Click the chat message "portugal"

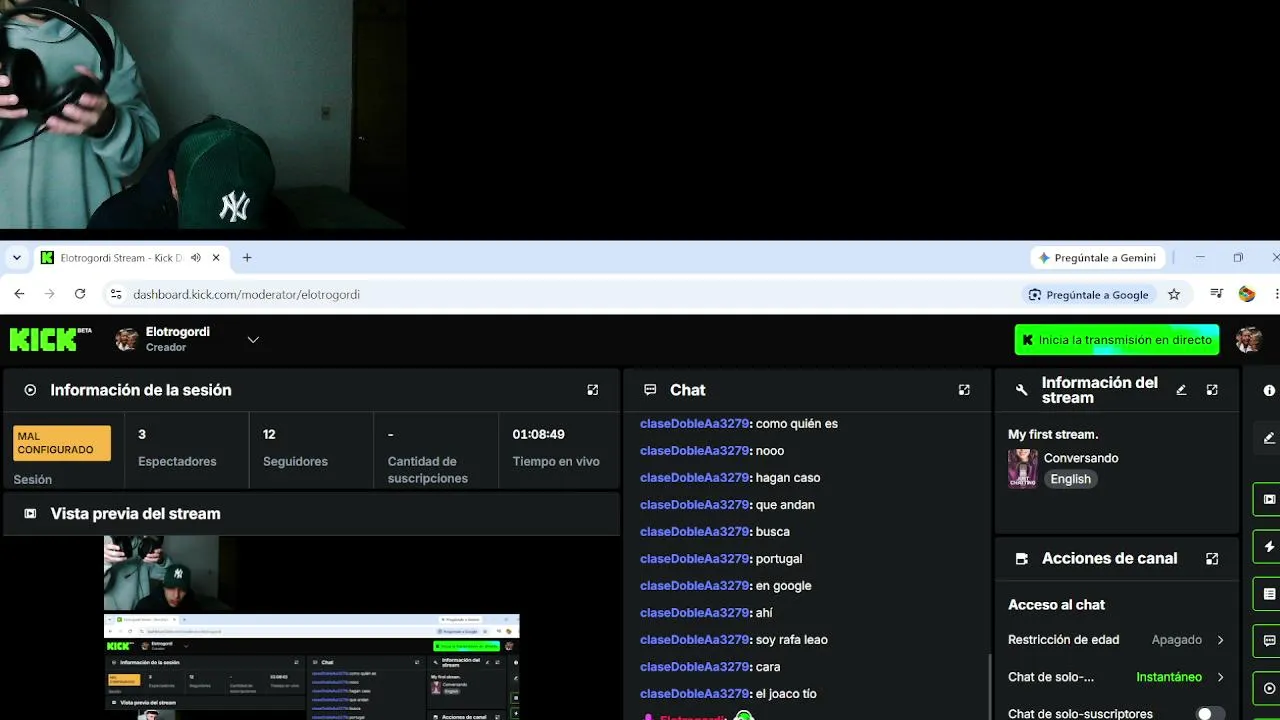click(779, 559)
